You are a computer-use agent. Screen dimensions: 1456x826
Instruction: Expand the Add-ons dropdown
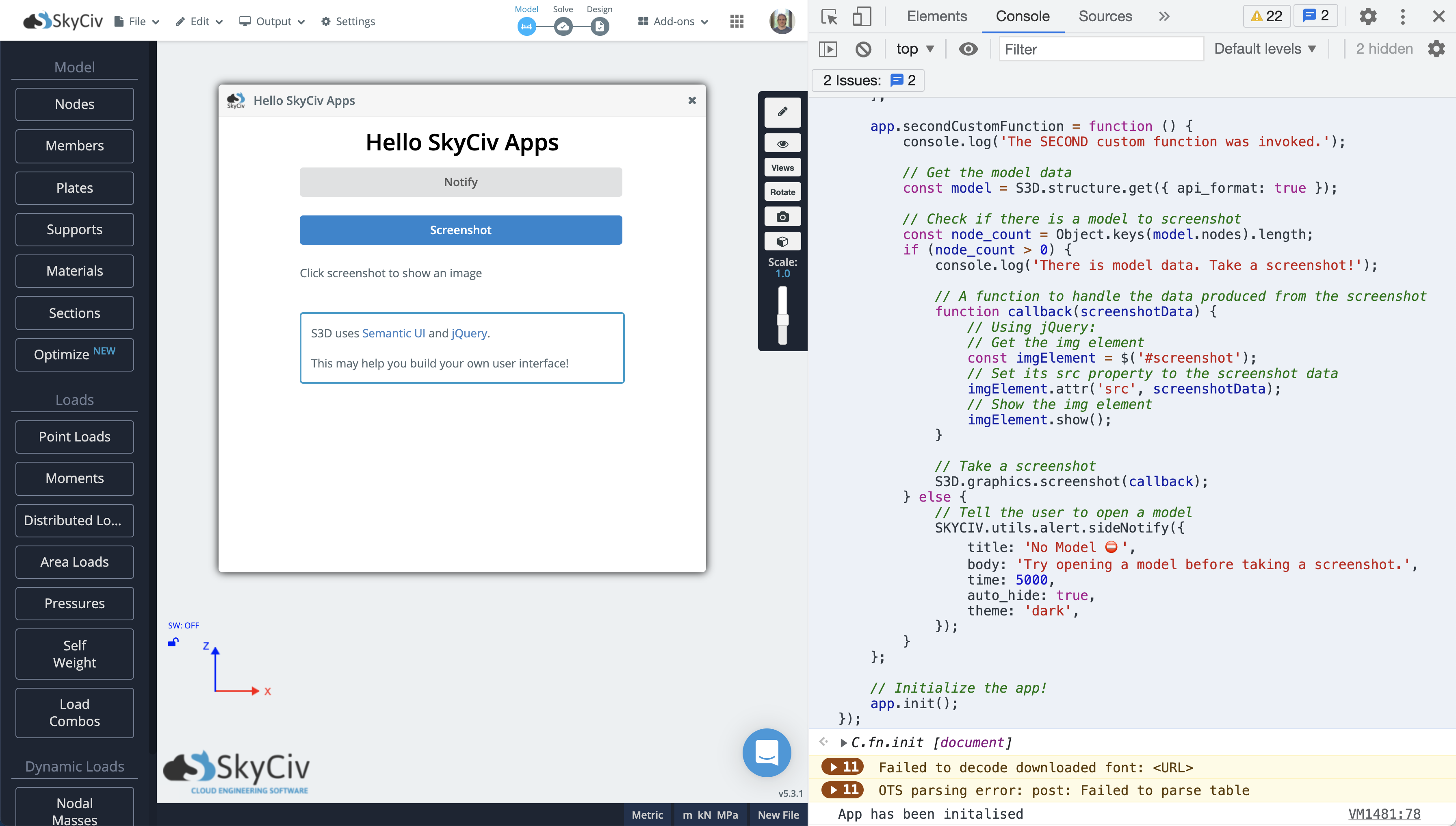tap(673, 22)
